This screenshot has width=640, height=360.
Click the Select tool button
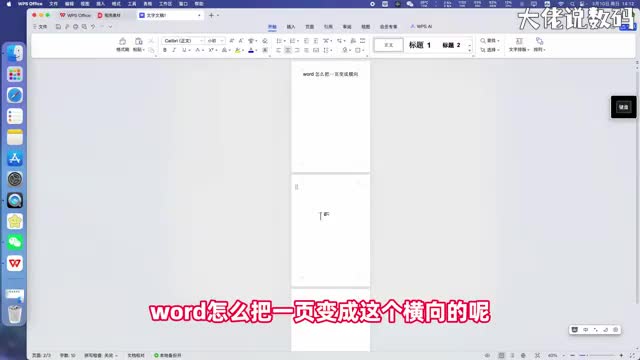tap(489, 50)
